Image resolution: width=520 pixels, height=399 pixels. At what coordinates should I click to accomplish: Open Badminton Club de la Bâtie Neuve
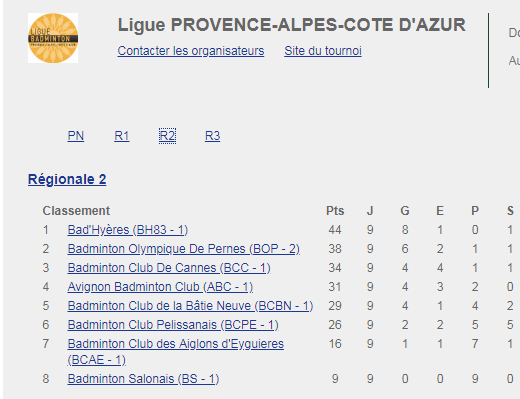click(x=190, y=306)
